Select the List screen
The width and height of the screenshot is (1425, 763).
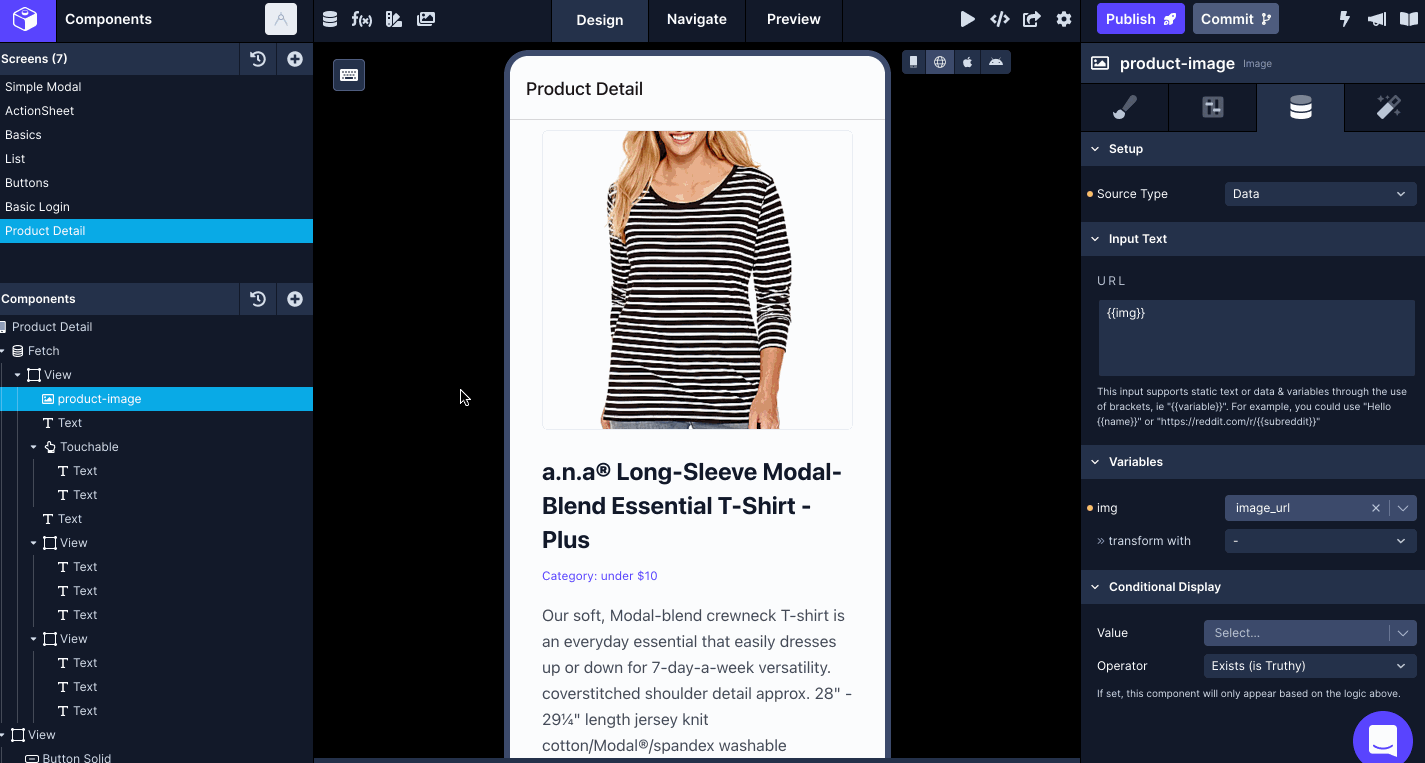point(156,159)
